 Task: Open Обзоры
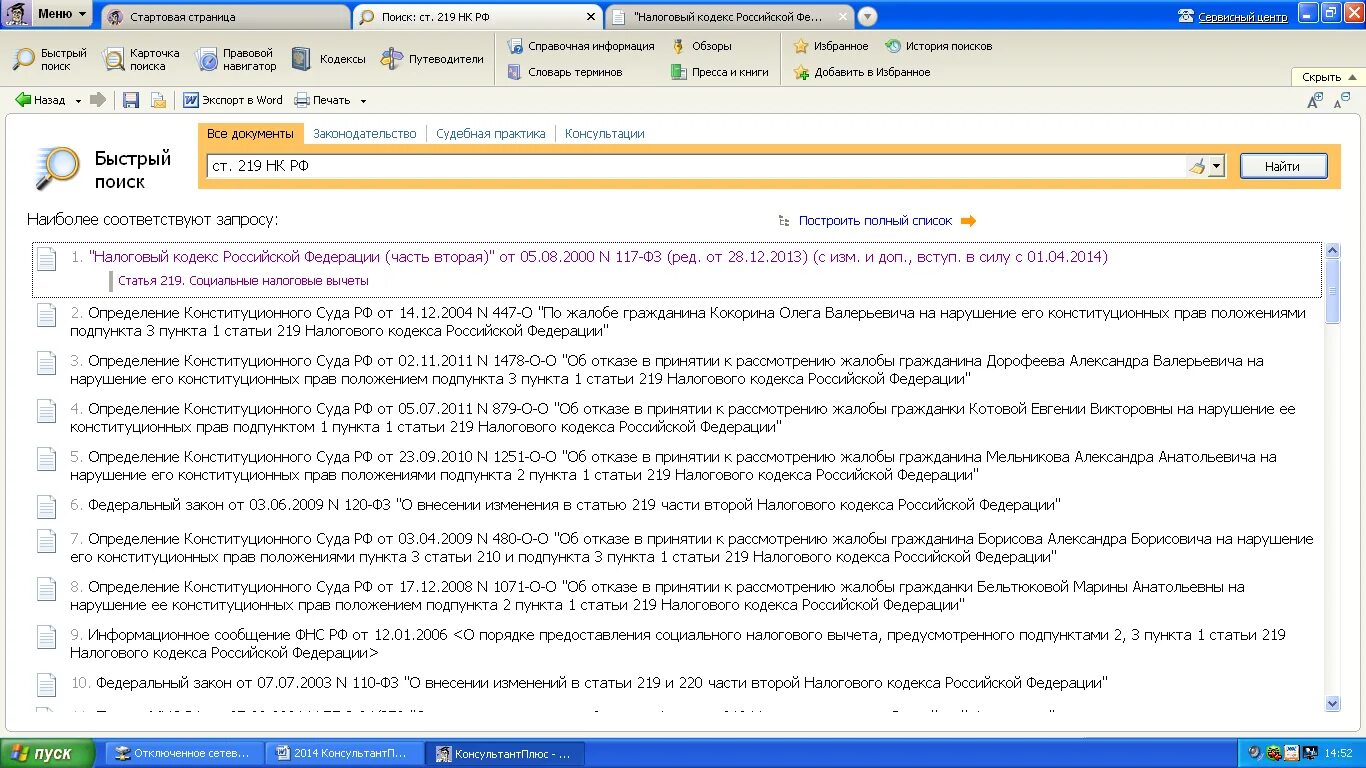pos(701,46)
